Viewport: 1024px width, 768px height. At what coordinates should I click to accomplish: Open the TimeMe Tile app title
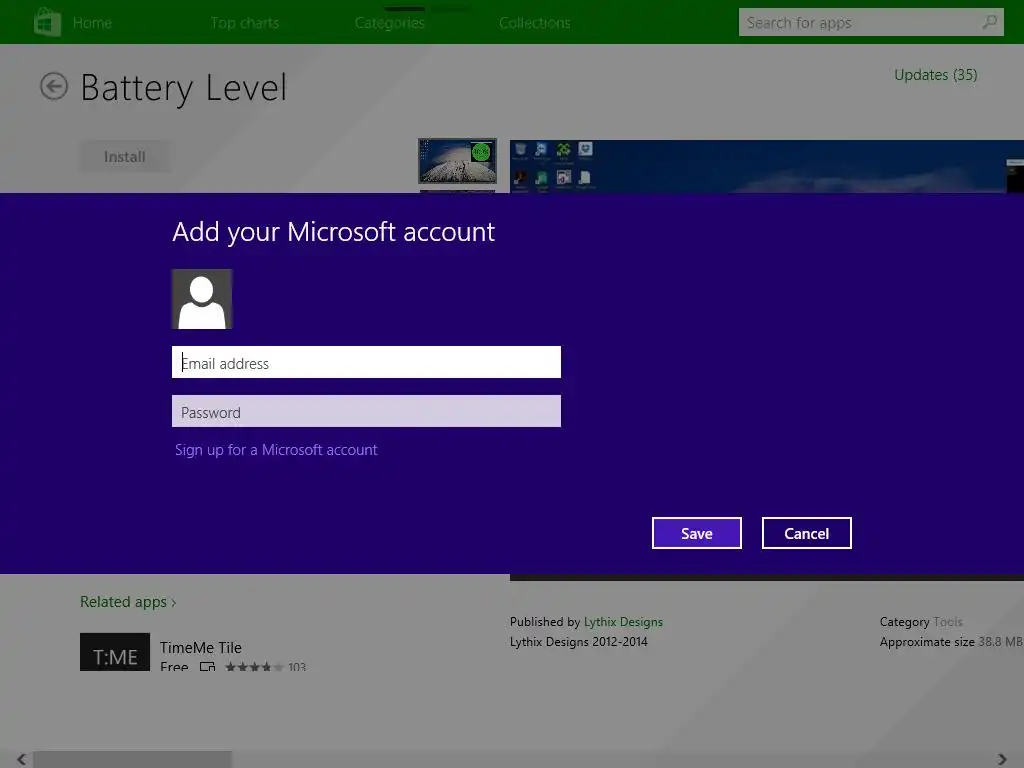[x=200, y=647]
